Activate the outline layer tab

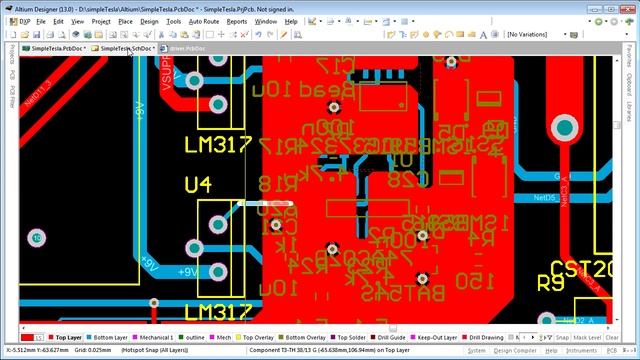(x=192, y=338)
